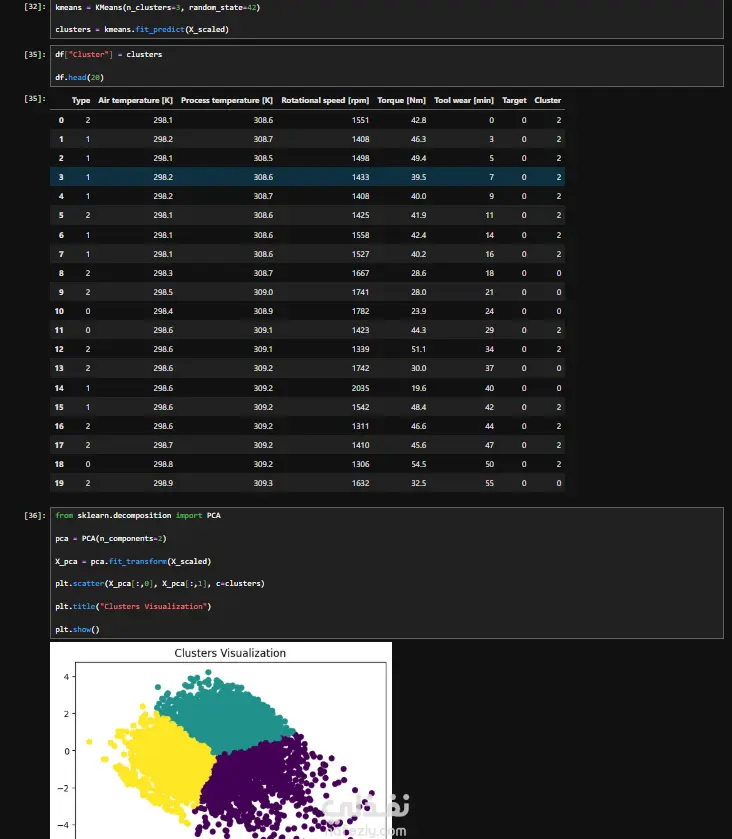This screenshot has height=839, width=732.
Task: Click the Cluster column header
Action: pos(547,100)
